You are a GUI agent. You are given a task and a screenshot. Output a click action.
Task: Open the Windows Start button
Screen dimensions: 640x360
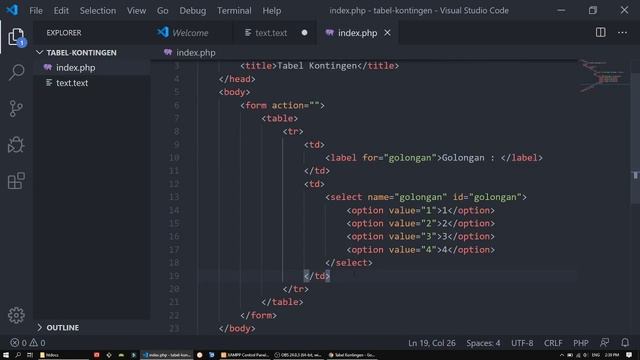6,355
